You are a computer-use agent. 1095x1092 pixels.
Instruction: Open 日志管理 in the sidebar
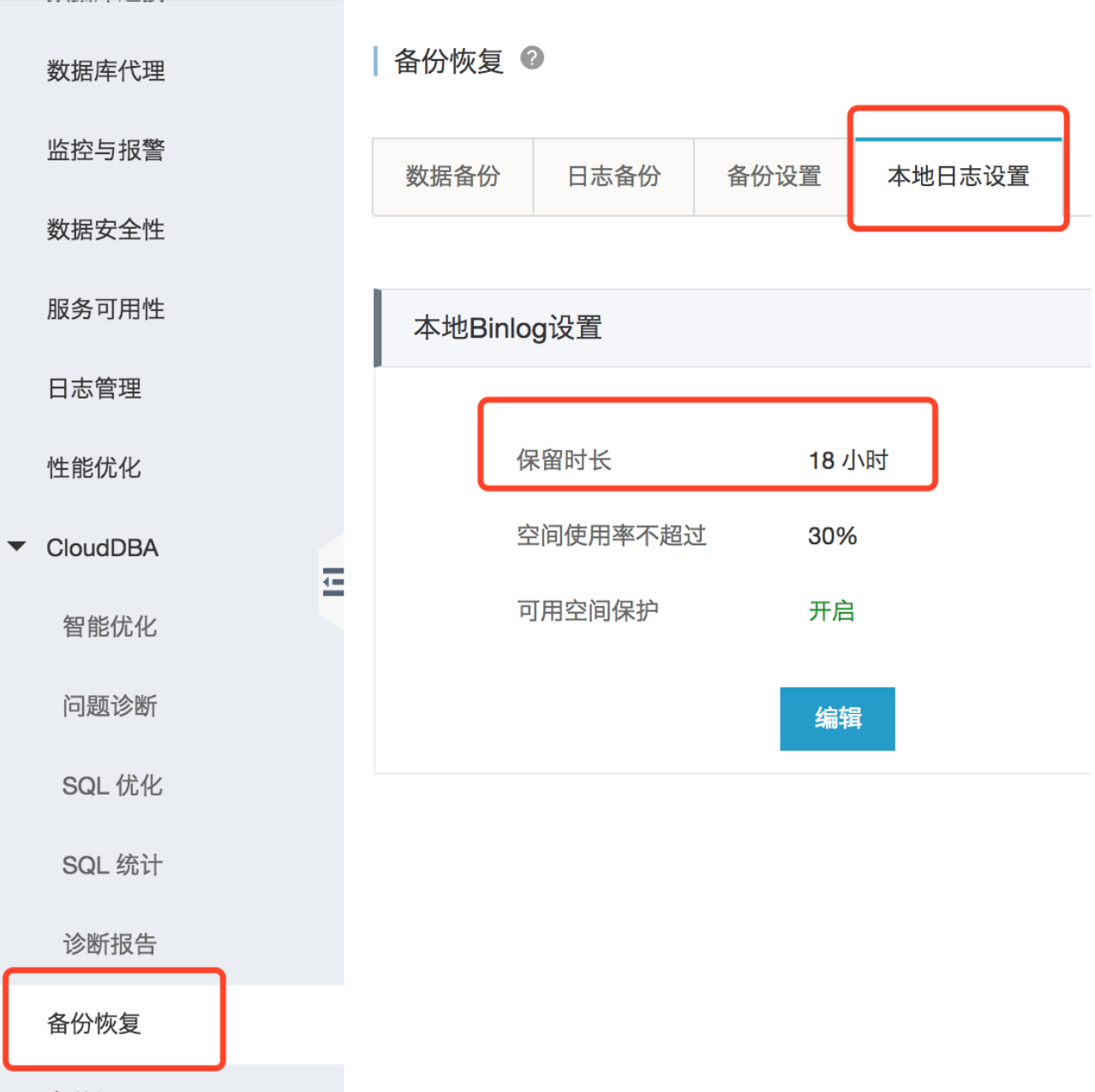point(94,389)
